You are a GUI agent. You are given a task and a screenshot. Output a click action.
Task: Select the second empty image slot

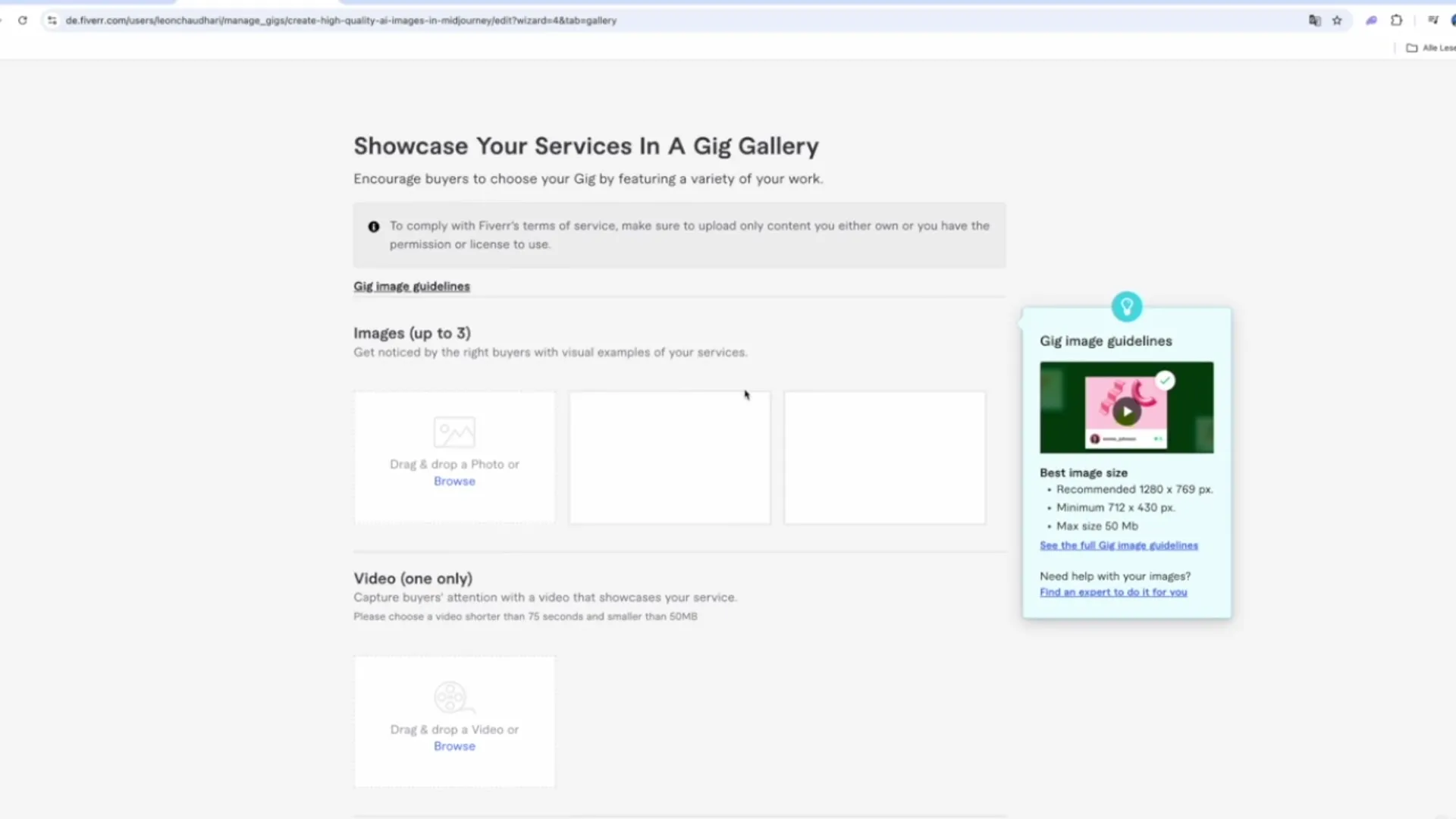pos(670,457)
